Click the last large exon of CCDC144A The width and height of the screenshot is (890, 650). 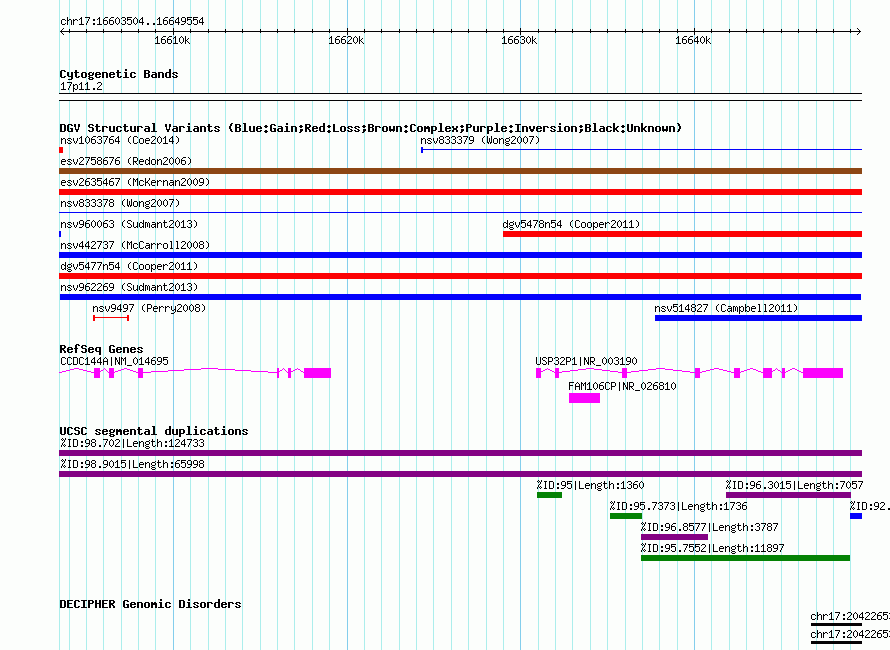point(317,373)
